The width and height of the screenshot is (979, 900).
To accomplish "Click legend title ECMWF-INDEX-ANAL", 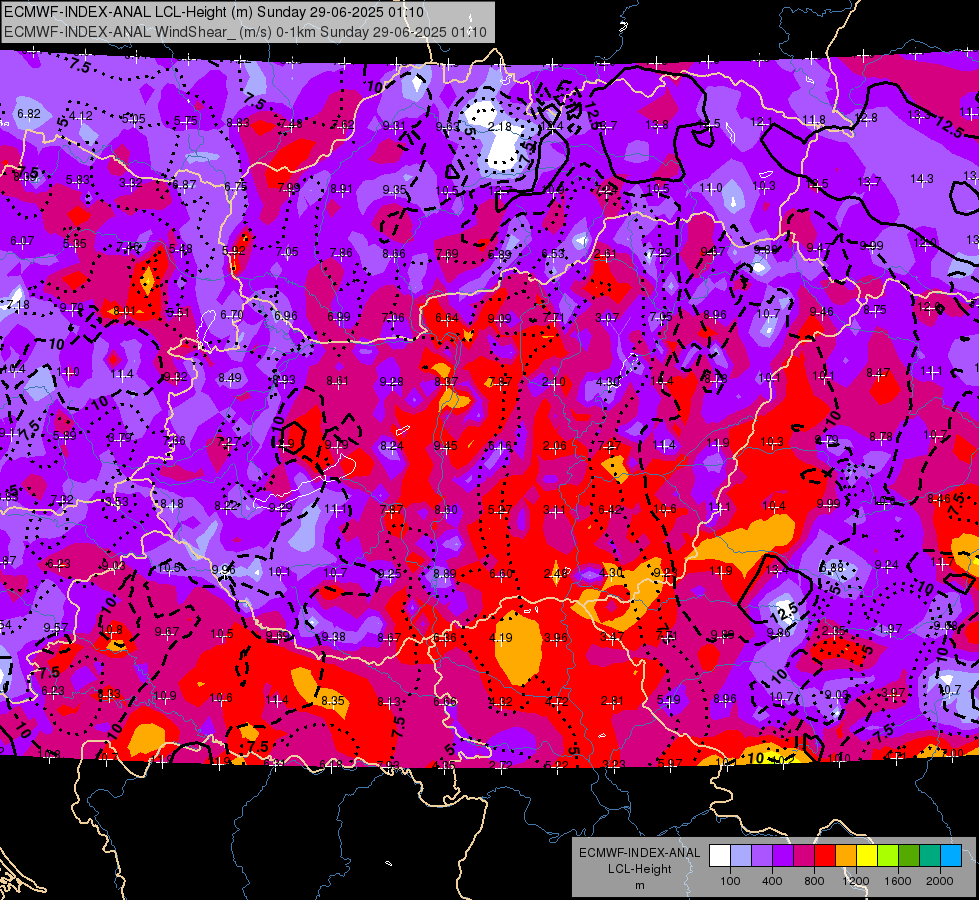I will click(639, 853).
